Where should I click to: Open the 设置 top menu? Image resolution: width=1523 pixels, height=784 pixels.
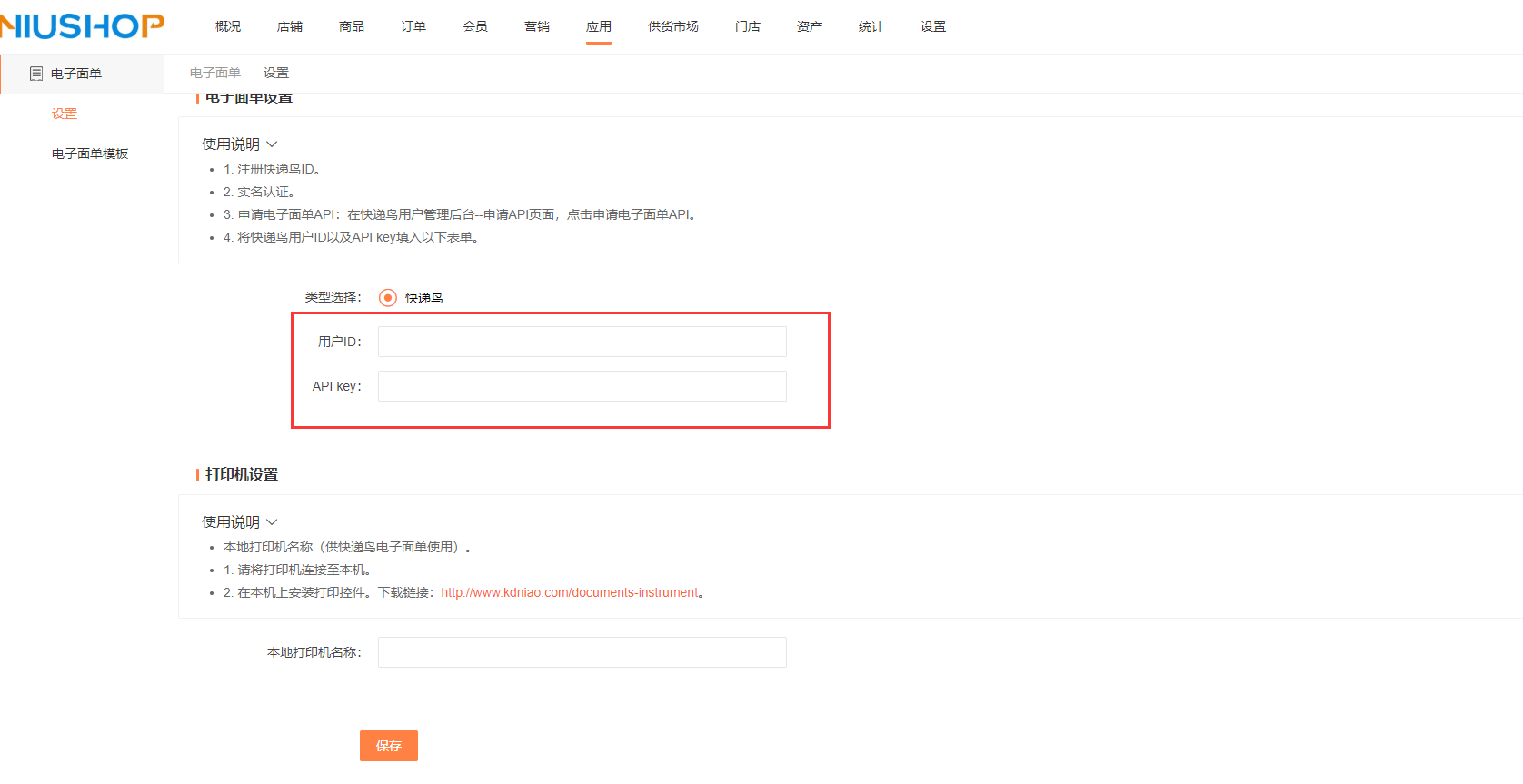coord(933,27)
